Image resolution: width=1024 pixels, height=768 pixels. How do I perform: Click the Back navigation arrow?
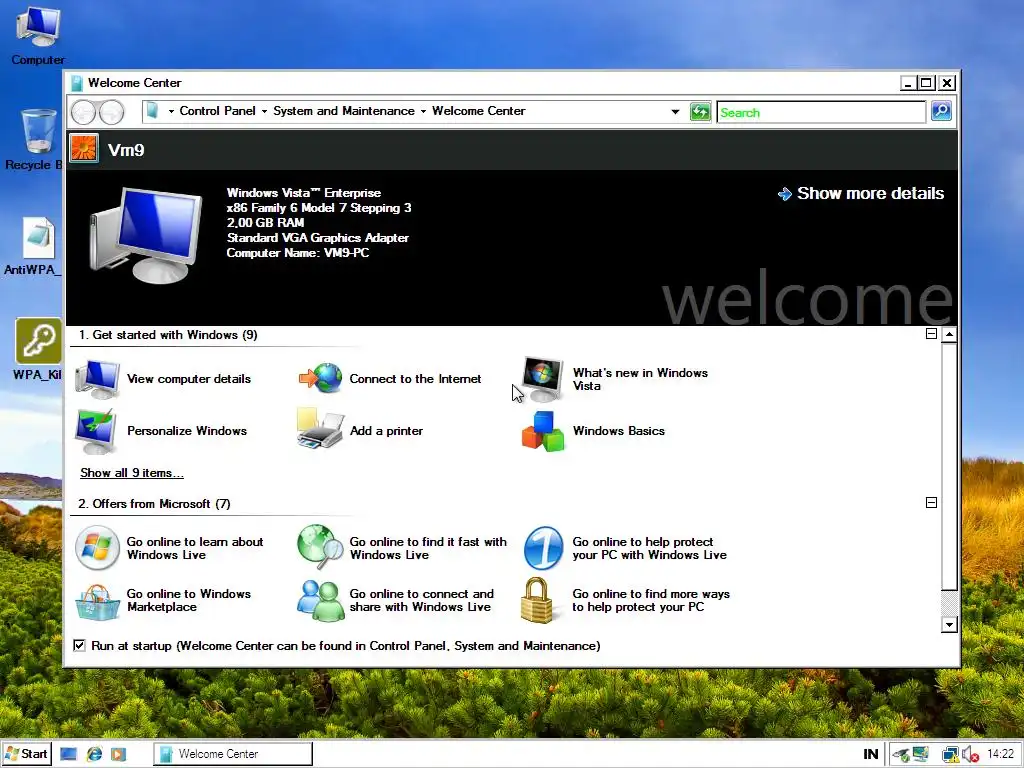(x=84, y=112)
